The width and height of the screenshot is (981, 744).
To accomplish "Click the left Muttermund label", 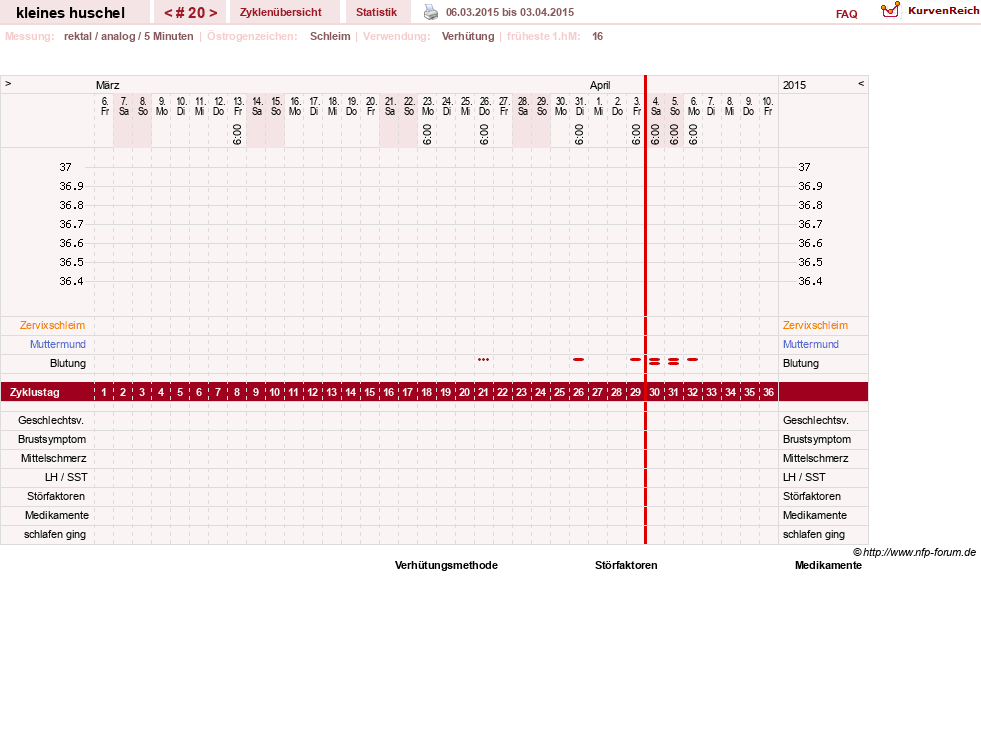I will [58, 344].
